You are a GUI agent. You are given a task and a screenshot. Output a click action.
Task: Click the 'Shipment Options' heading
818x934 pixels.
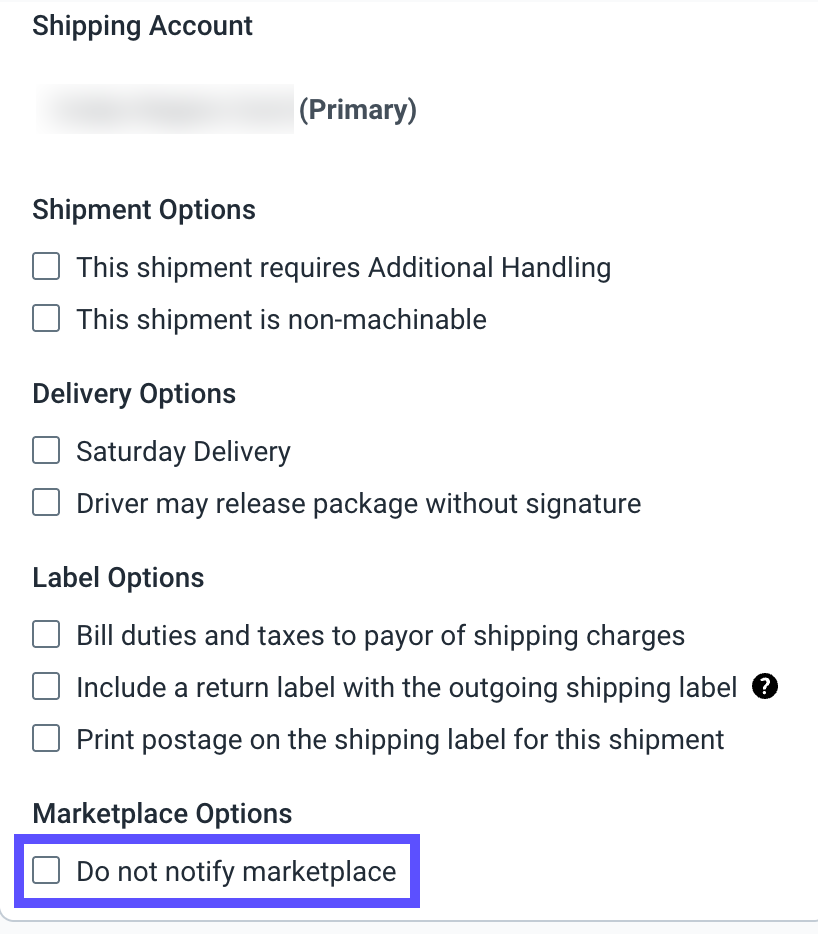144,210
